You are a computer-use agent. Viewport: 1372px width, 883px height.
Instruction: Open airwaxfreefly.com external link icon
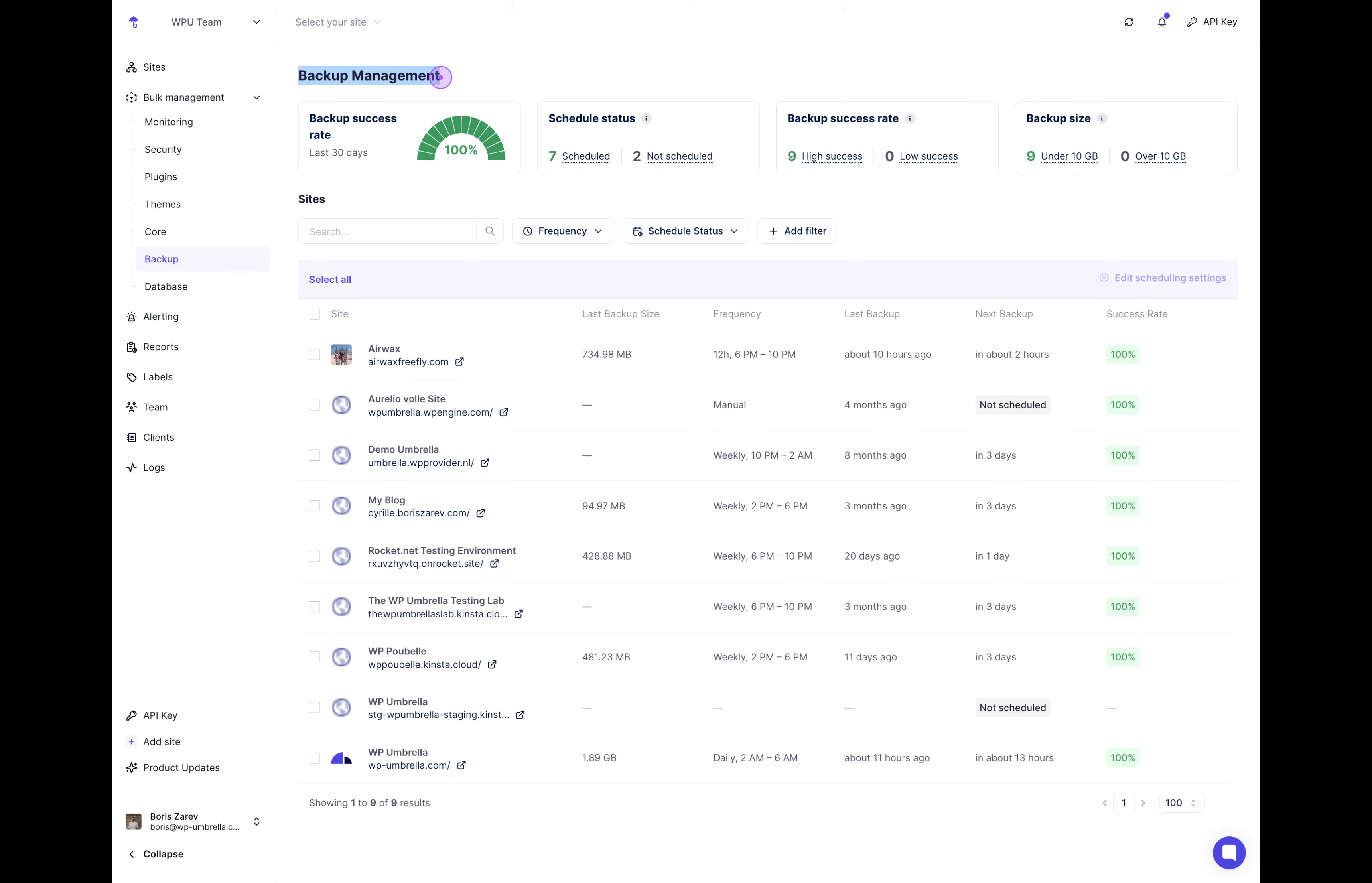pyautogui.click(x=459, y=362)
